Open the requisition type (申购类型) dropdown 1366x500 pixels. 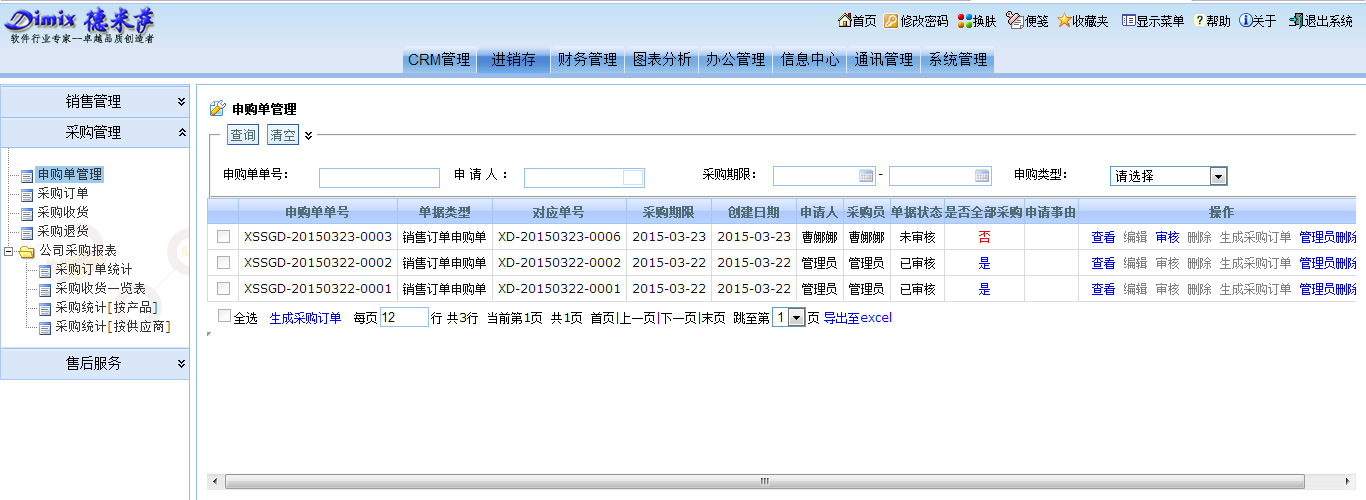click(1218, 176)
